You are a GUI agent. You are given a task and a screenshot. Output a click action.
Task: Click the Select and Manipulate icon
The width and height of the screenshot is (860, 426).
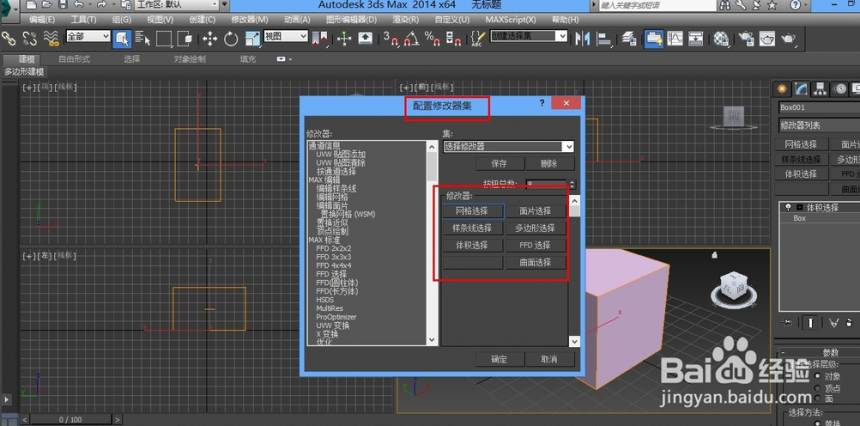point(344,39)
